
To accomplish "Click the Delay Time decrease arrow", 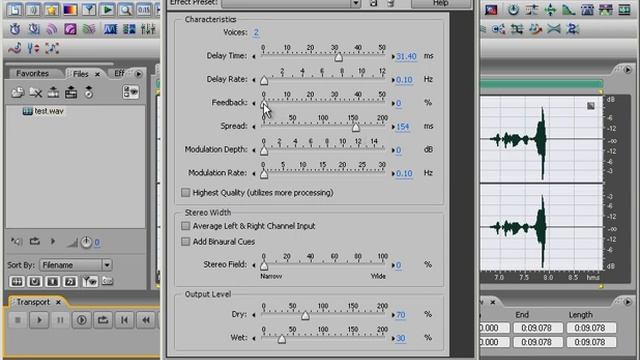I will tap(254, 57).
